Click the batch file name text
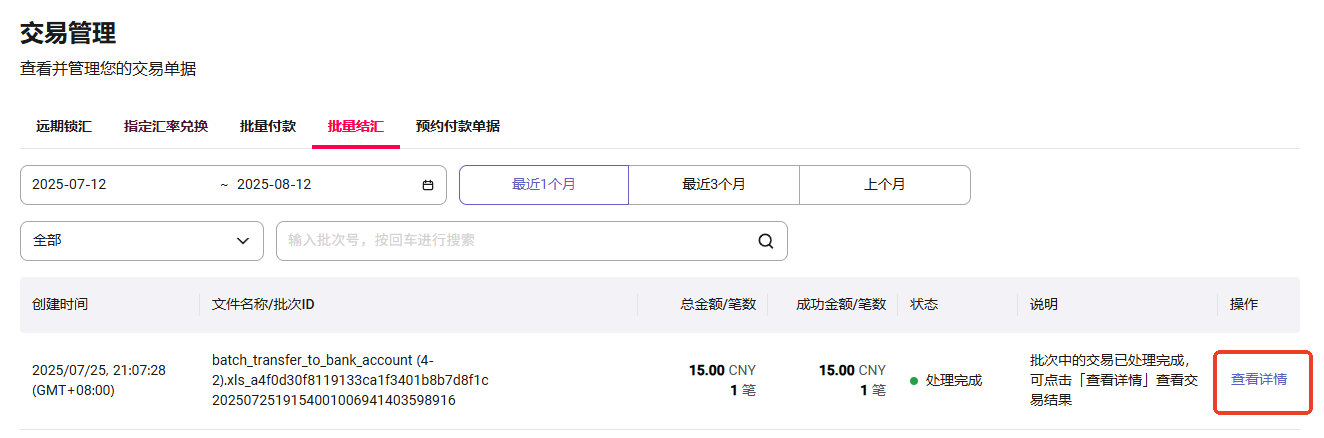The height and width of the screenshot is (438, 1324). (x=350, y=380)
